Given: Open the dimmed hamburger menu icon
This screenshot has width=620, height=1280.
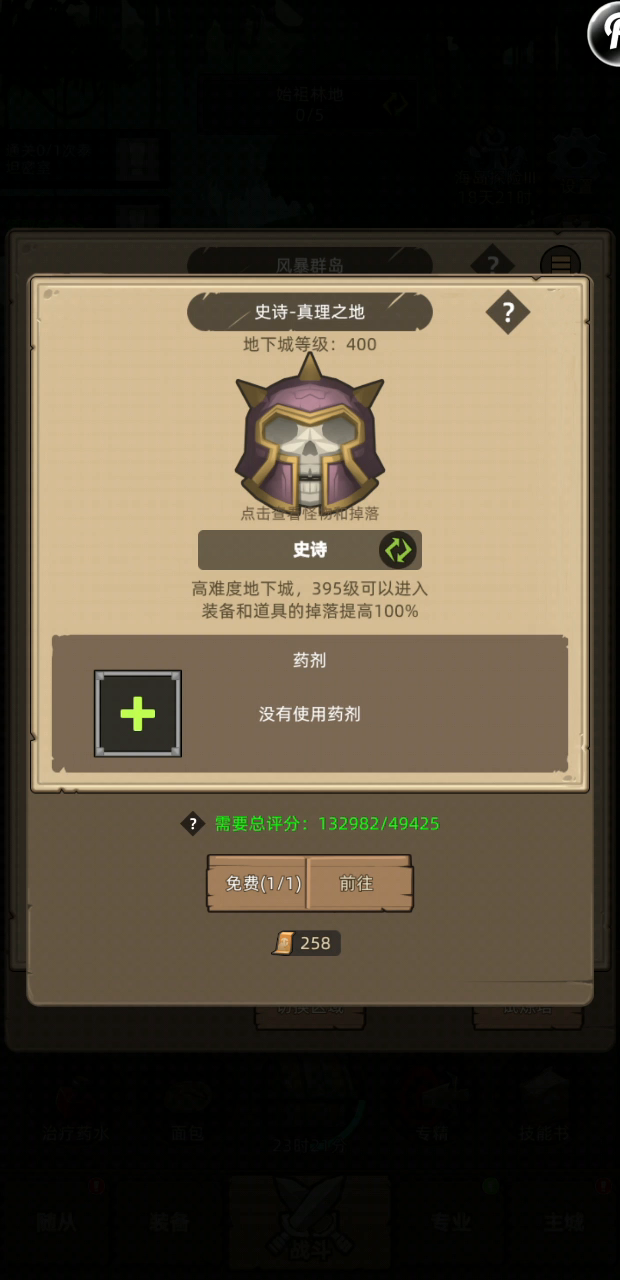Looking at the screenshot, I should [x=560, y=264].
